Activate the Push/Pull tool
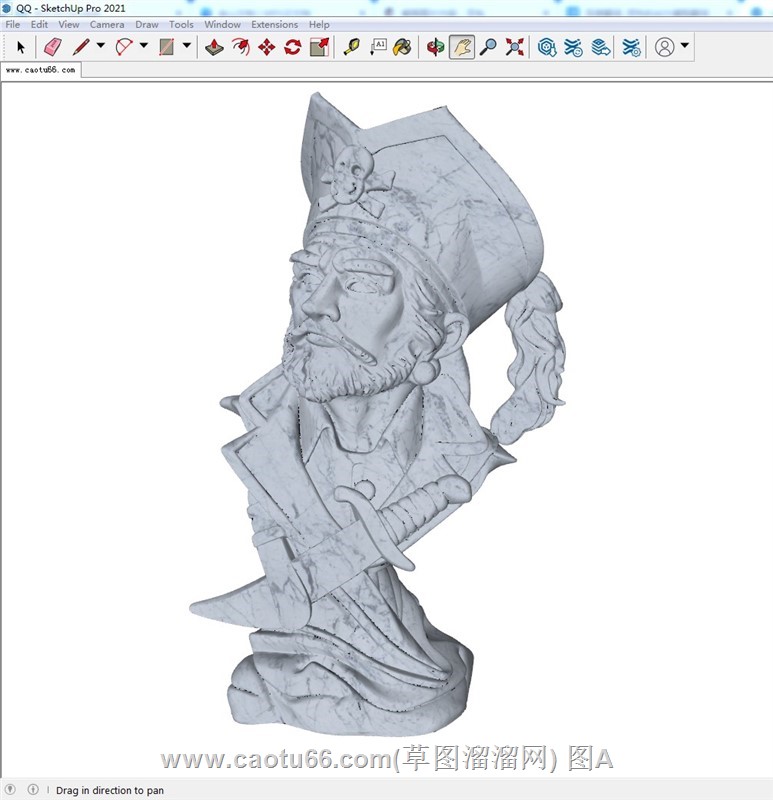773x800 pixels. [214, 47]
